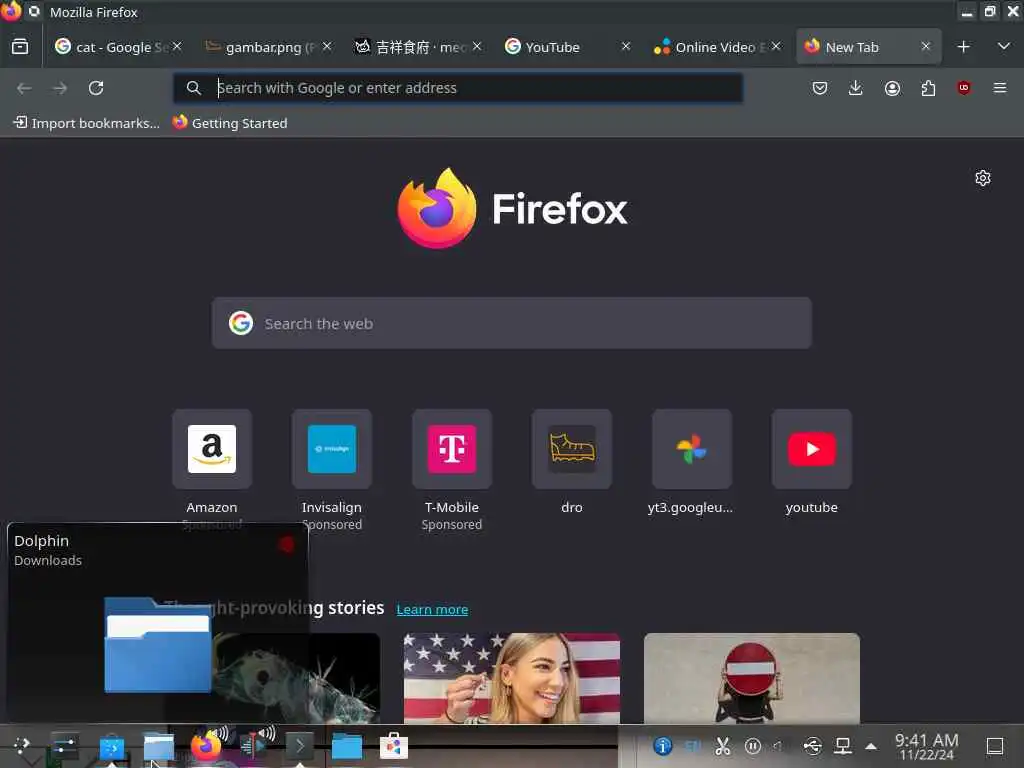1024x768 pixels.
Task: Close Dolphin preview with red button
Action: click(286, 545)
